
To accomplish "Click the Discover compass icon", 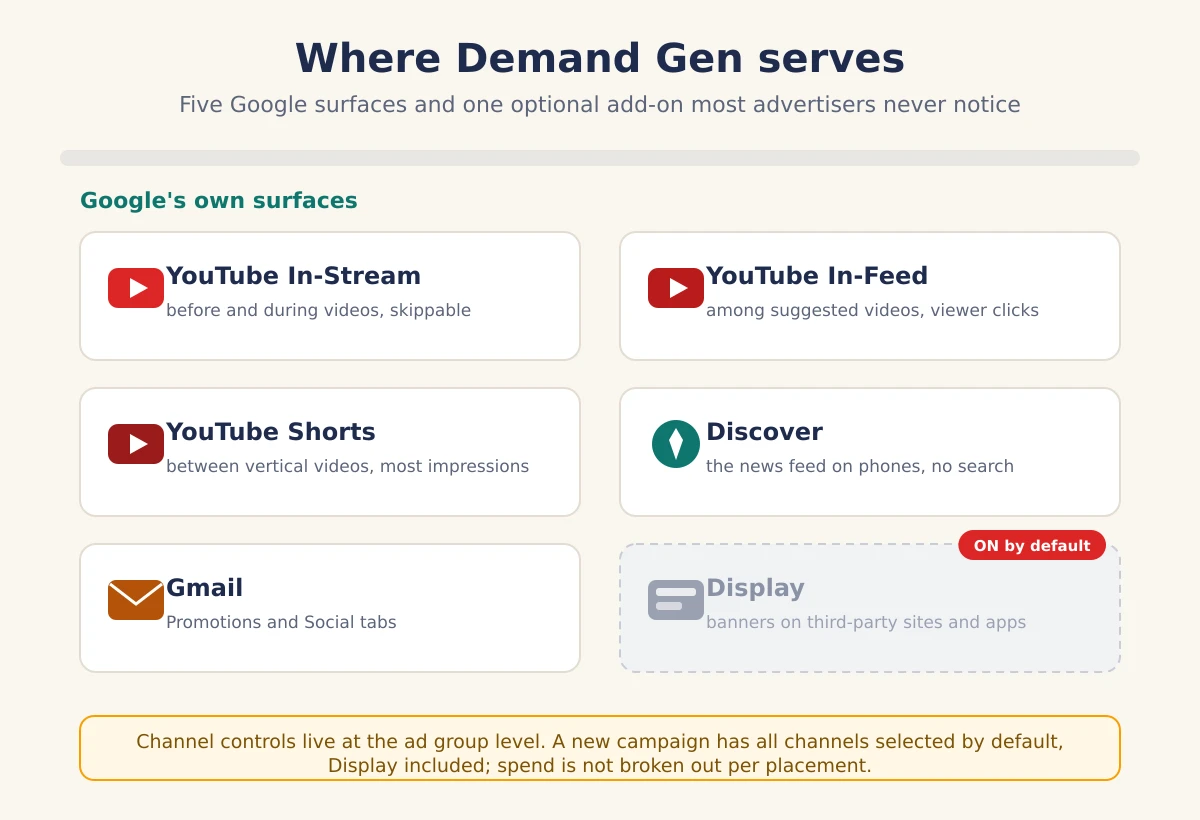I will [676, 444].
